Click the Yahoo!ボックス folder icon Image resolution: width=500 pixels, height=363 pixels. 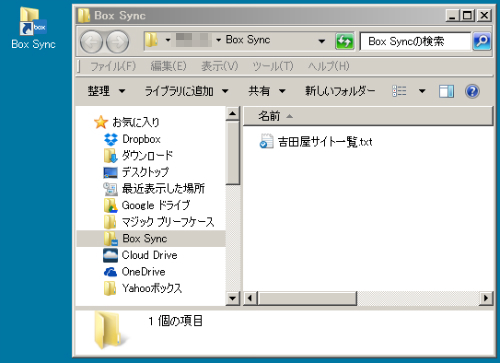(x=110, y=288)
